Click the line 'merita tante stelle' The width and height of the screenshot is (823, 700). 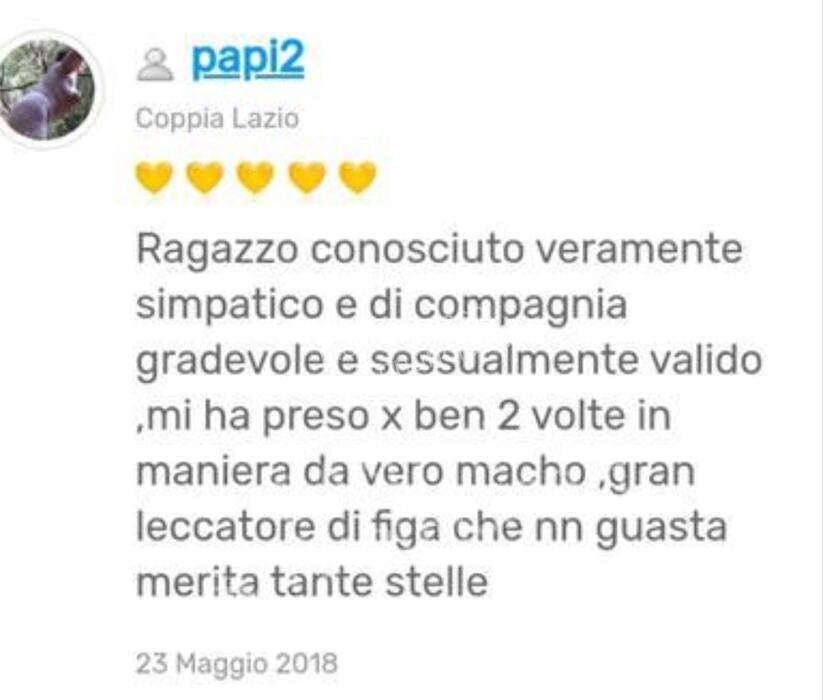pos(312,582)
